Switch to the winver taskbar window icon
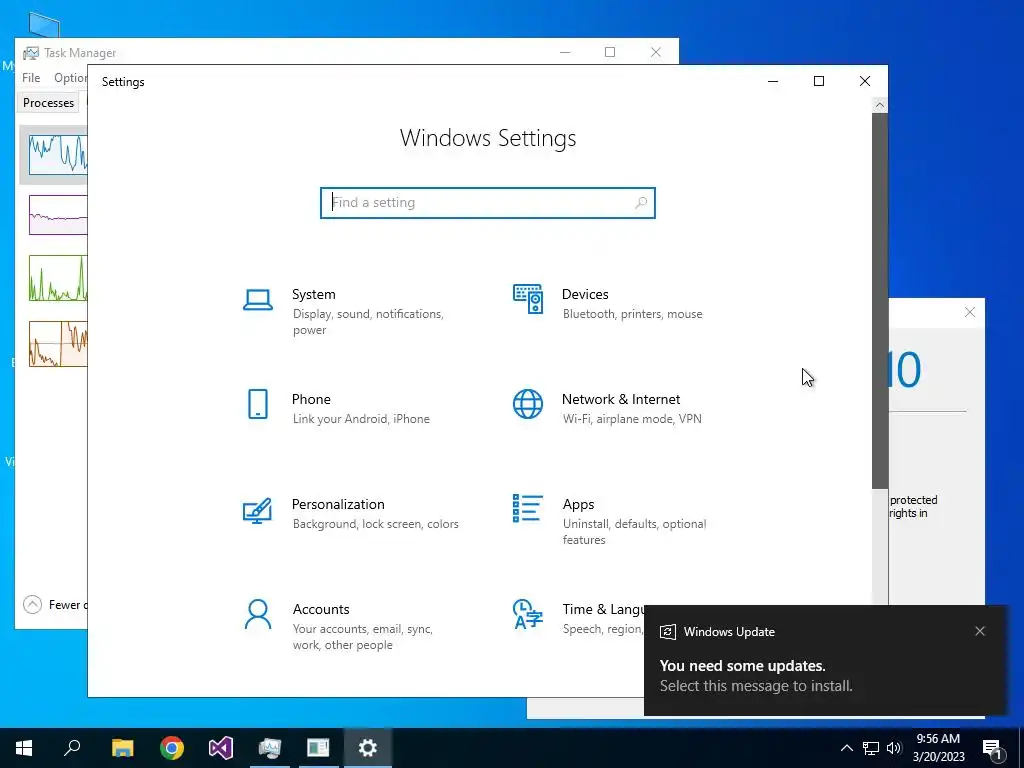Image resolution: width=1024 pixels, height=768 pixels. 319,748
